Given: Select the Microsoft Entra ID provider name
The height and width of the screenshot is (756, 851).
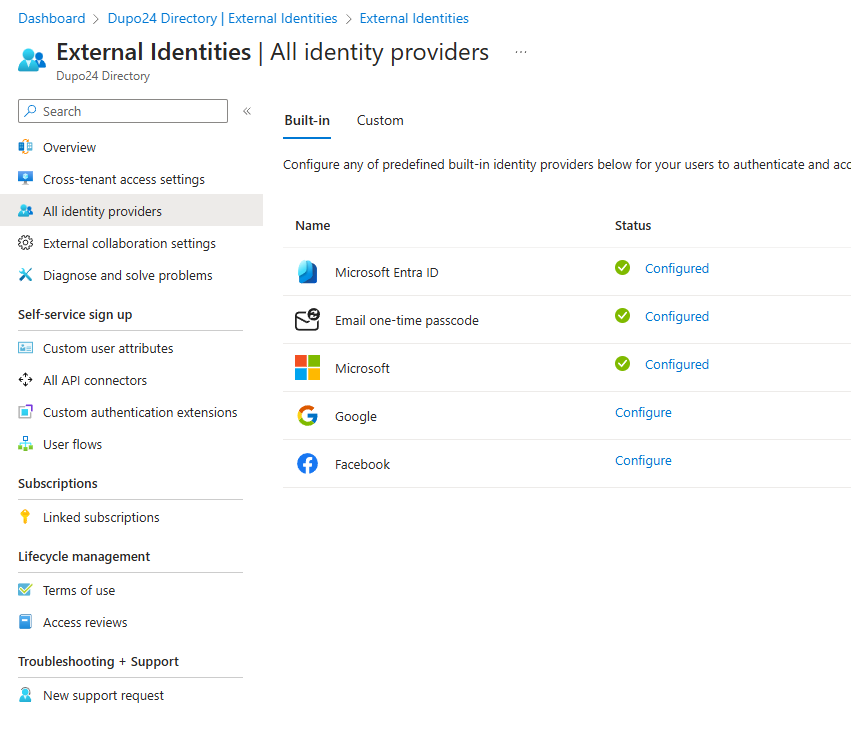Looking at the screenshot, I should point(386,272).
